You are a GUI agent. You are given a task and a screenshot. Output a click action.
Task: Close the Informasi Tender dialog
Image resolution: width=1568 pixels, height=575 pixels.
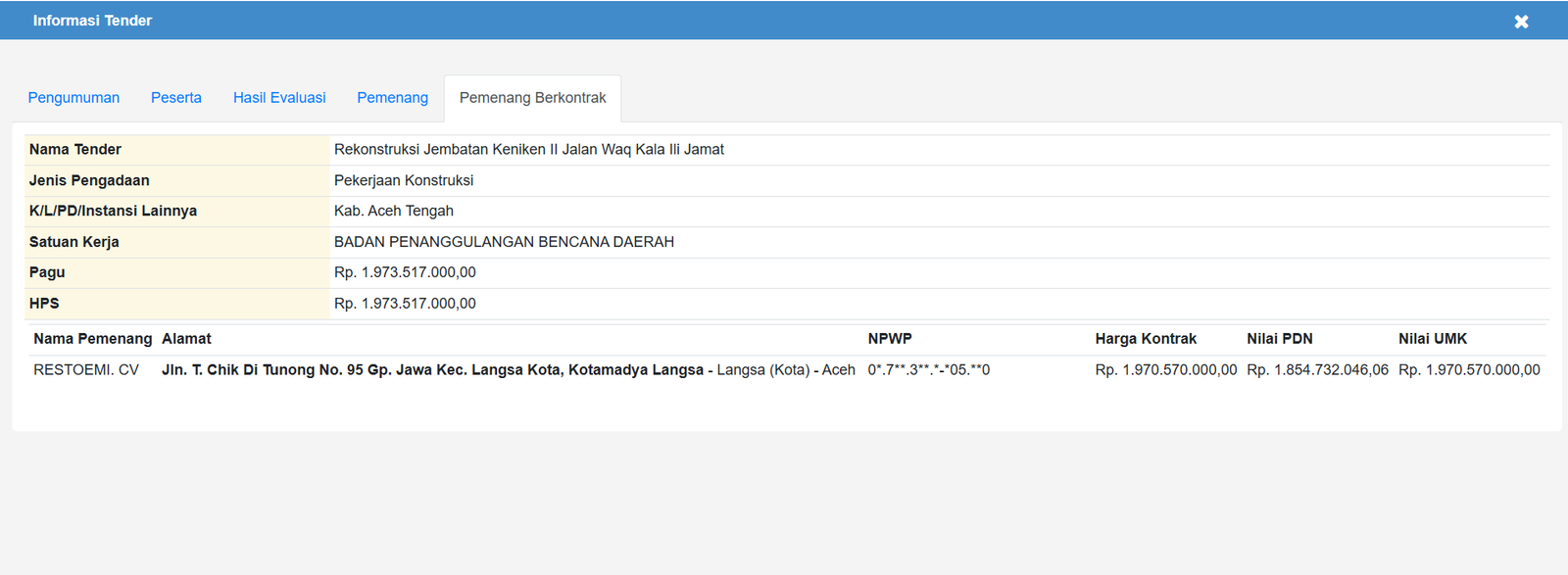(1521, 22)
